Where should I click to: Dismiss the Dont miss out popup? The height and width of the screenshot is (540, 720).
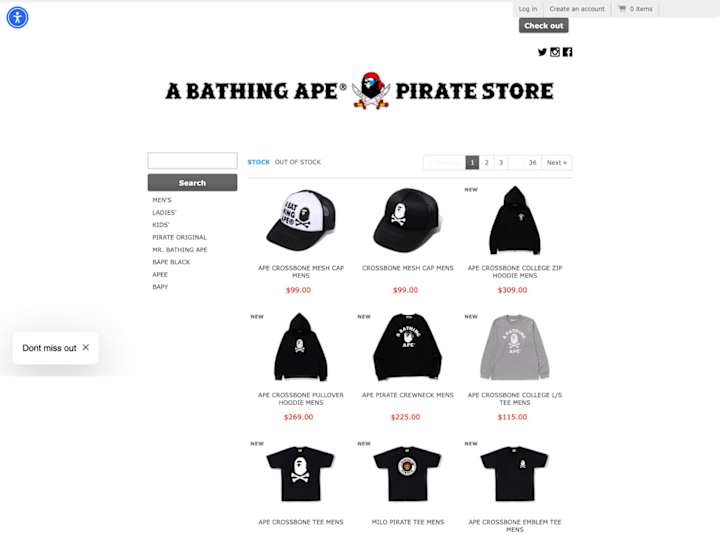(x=86, y=348)
